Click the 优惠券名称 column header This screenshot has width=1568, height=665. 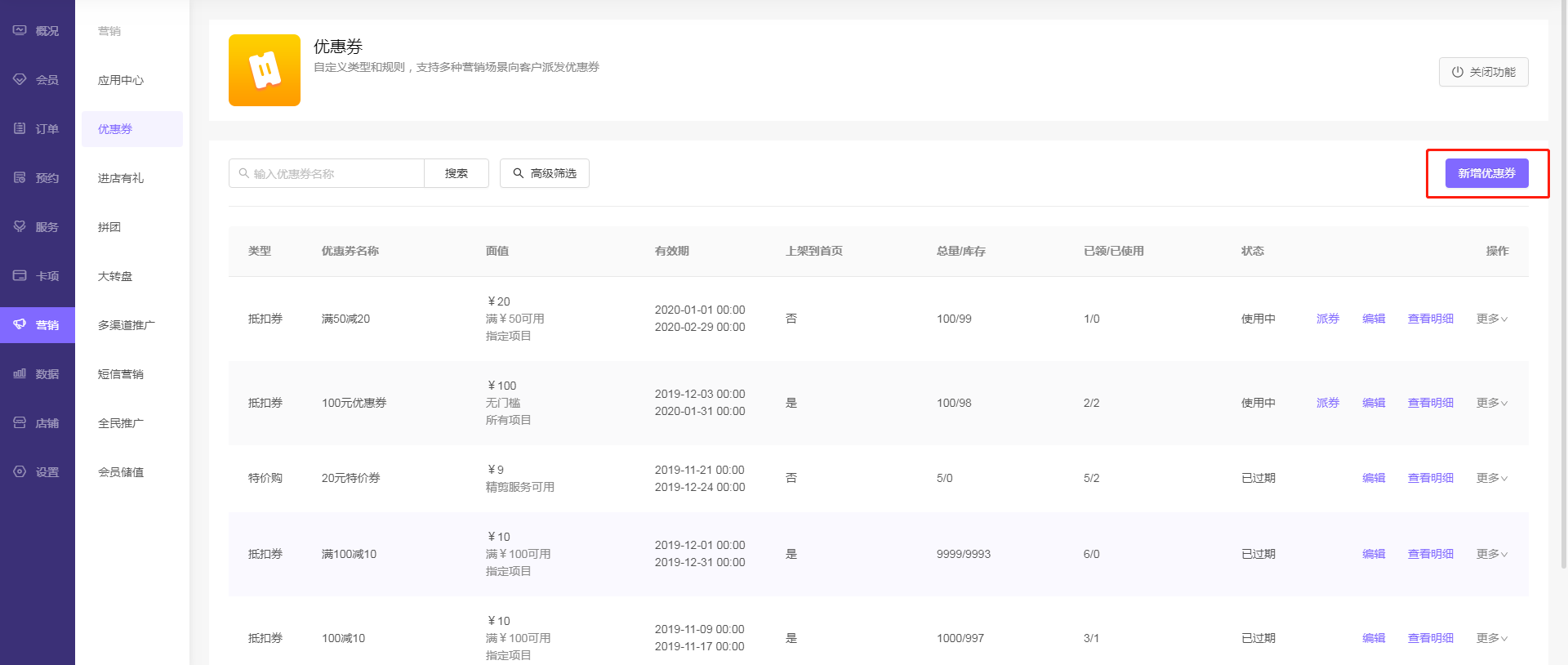pos(350,251)
